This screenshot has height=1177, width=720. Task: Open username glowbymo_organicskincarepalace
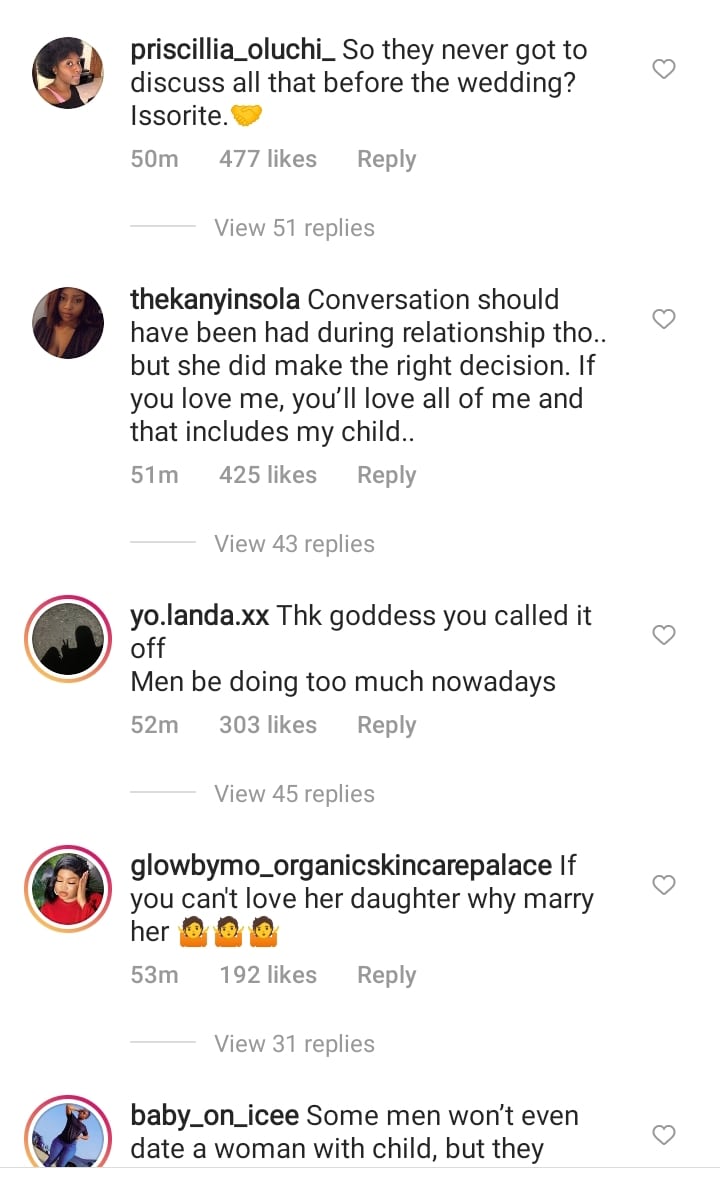(x=341, y=865)
